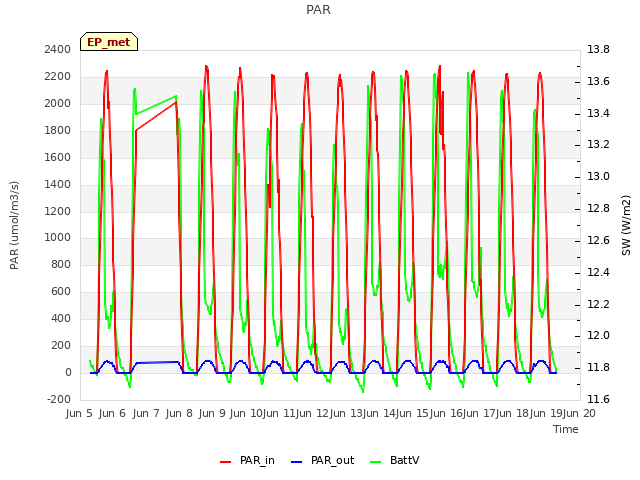Toggle the PAR_out legend entry

click(322, 461)
